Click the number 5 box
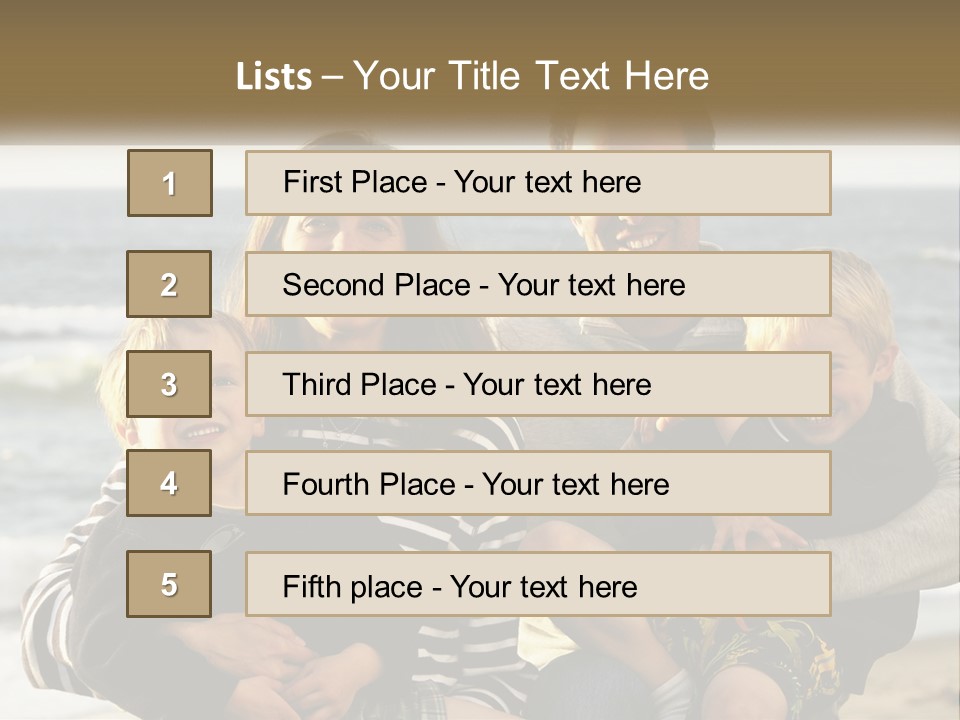 170,584
